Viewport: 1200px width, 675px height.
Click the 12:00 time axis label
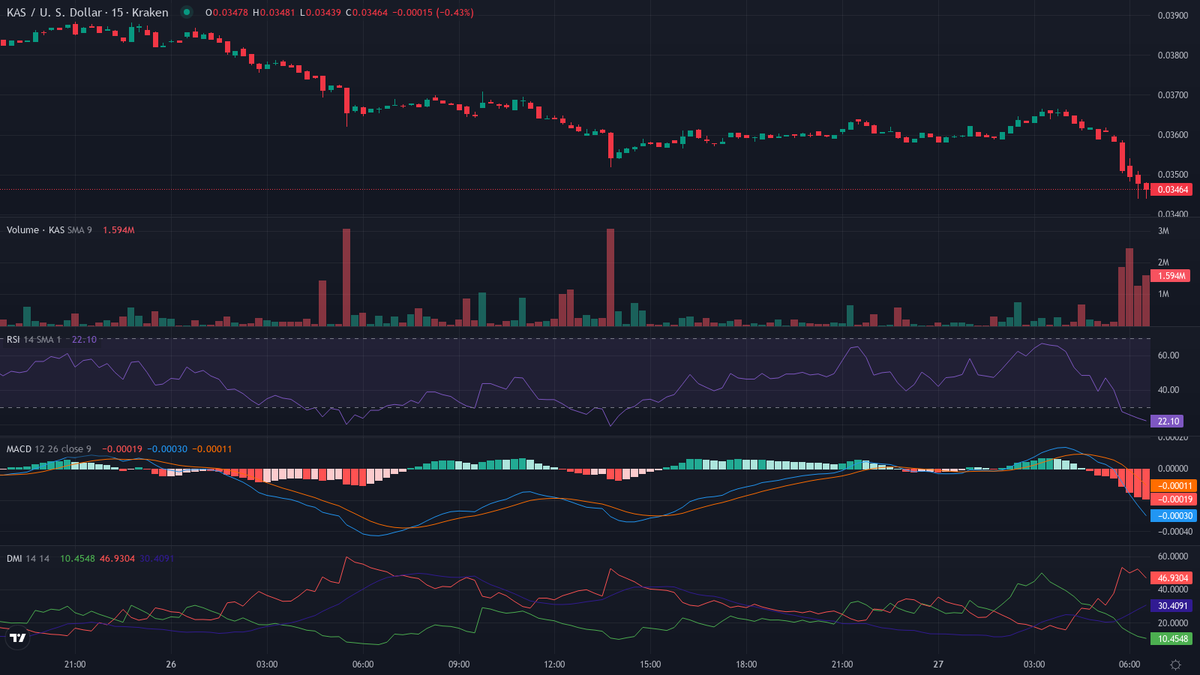point(555,664)
